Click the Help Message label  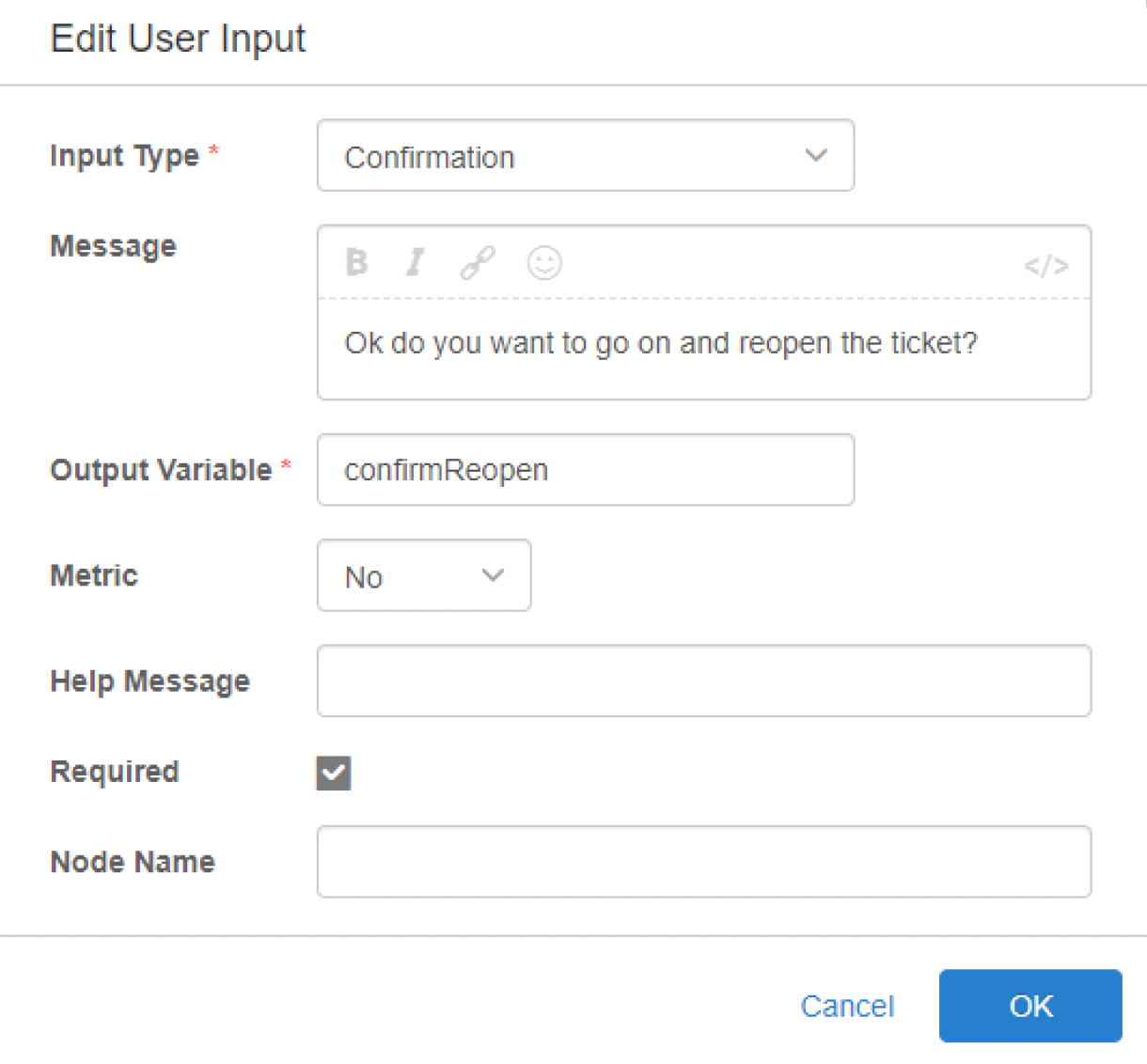click(x=150, y=681)
